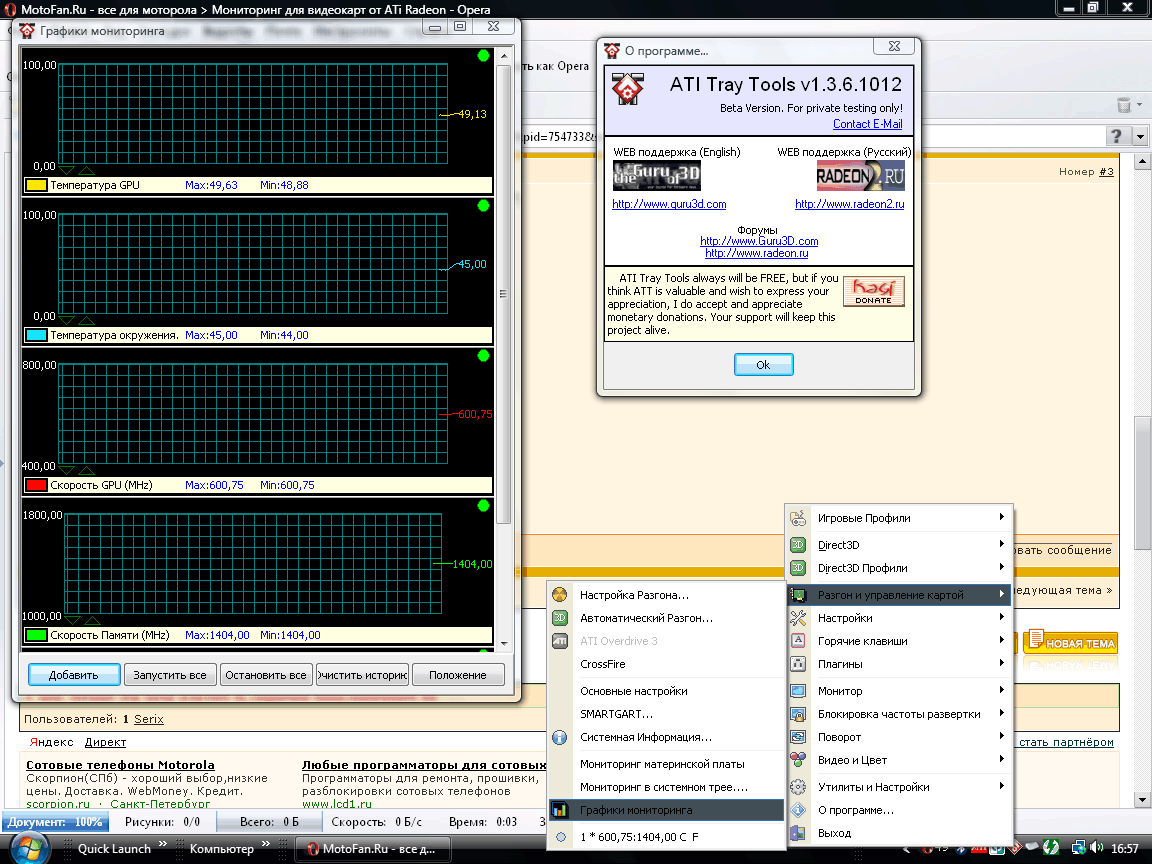This screenshot has height=864, width=1152.
Task: Click the monitoring graphs scrollbar down arrow
Action: point(503,644)
